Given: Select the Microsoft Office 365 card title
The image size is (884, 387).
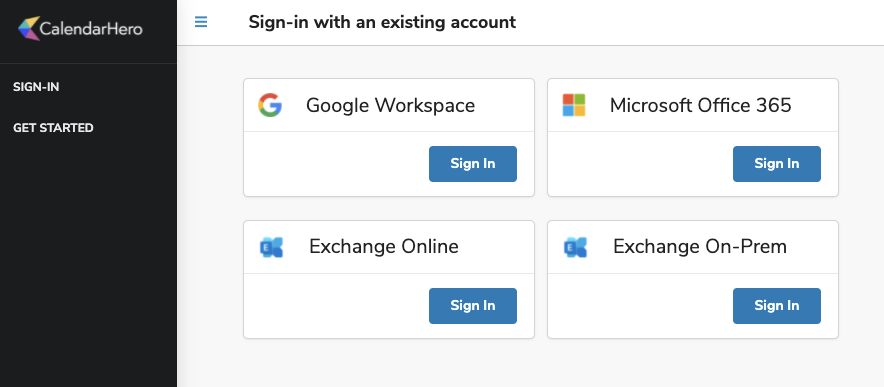Looking at the screenshot, I should click(700, 105).
